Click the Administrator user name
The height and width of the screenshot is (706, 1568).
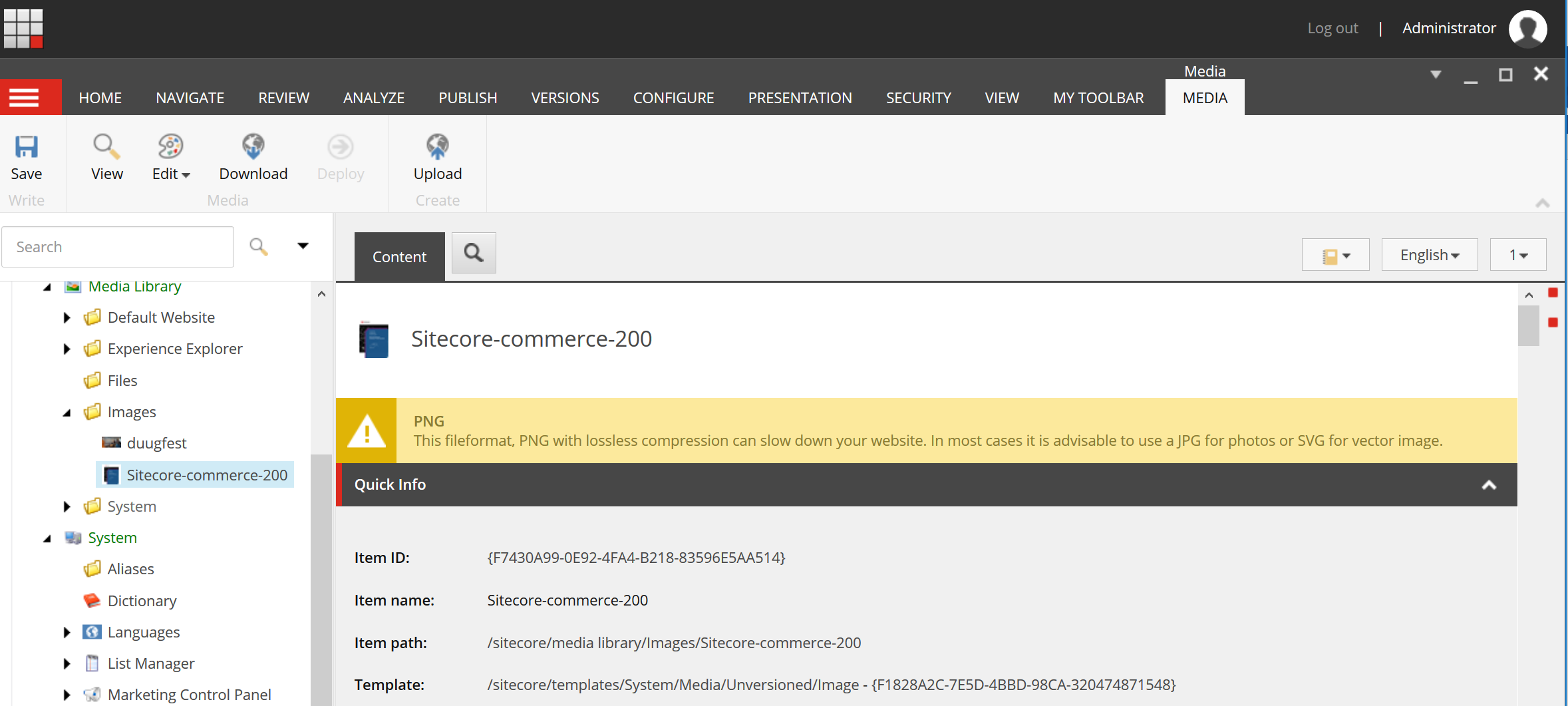click(x=1449, y=28)
